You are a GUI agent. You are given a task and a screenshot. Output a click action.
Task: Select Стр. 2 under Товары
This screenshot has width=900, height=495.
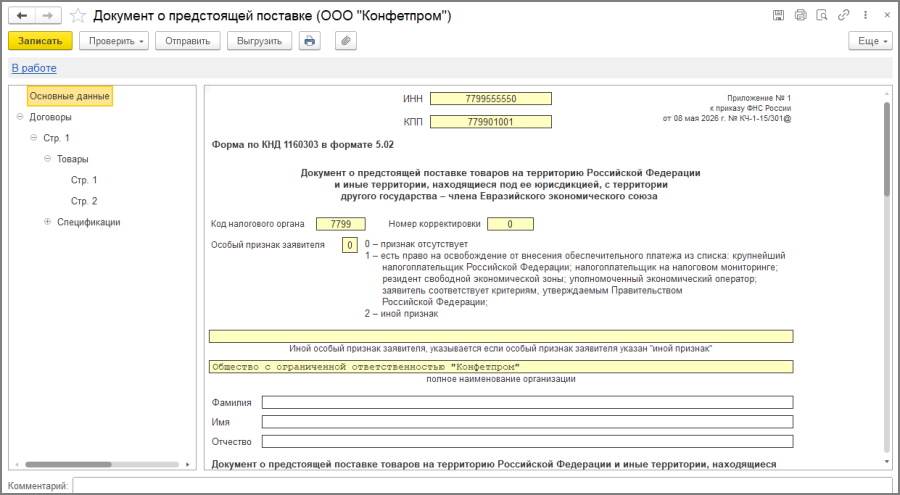pyautogui.click(x=84, y=201)
